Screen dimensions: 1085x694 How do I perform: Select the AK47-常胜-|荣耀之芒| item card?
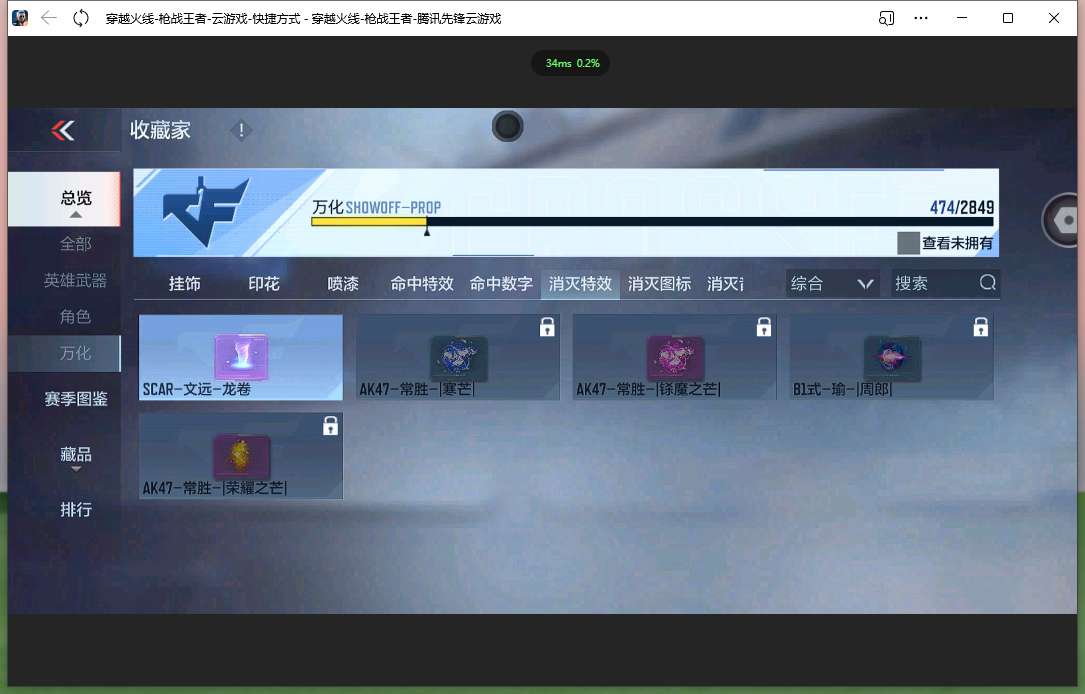pyautogui.click(x=241, y=456)
